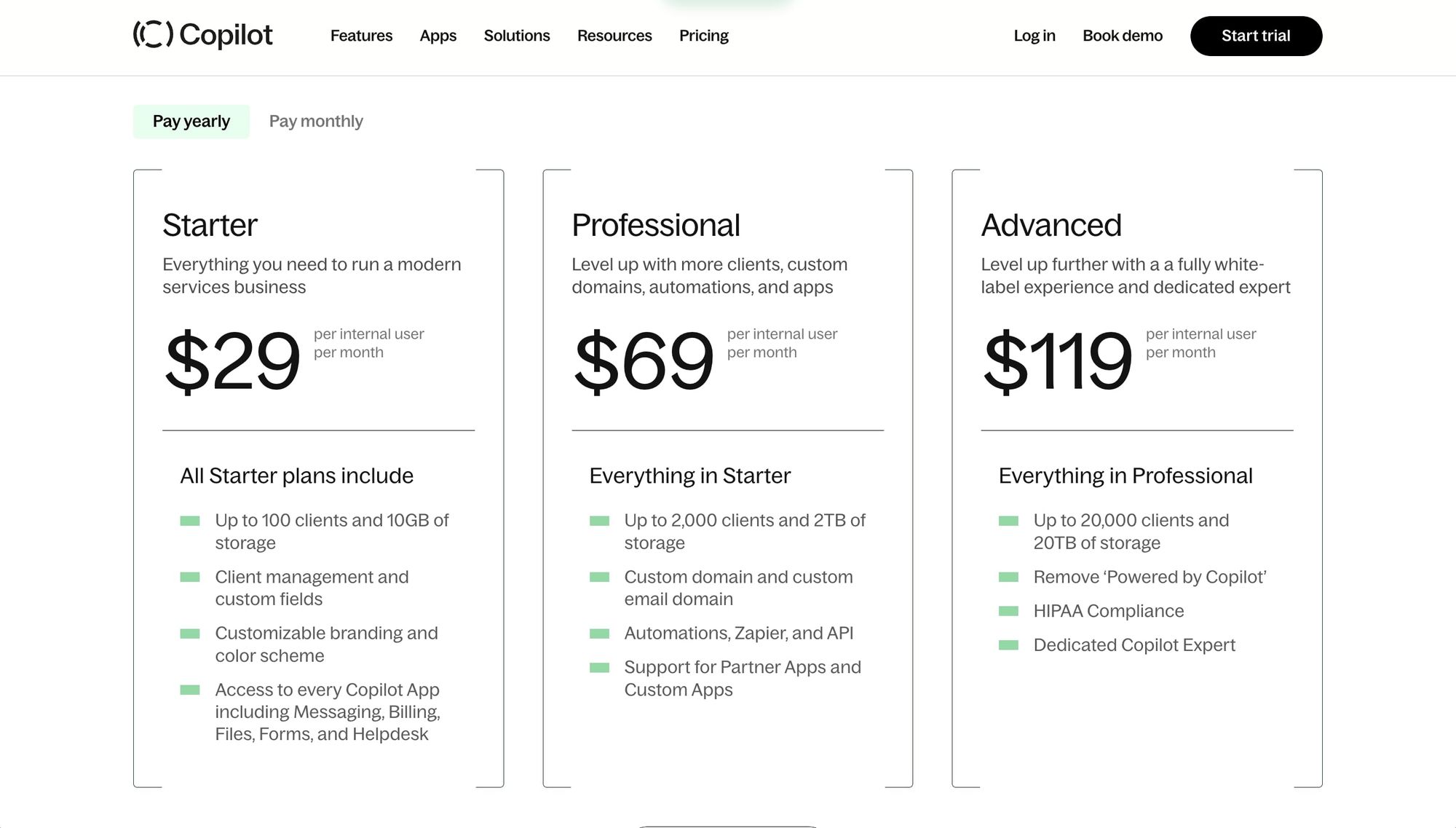This screenshot has width=1456, height=828.
Task: Switch to Pay monthly billing
Action: [316, 121]
